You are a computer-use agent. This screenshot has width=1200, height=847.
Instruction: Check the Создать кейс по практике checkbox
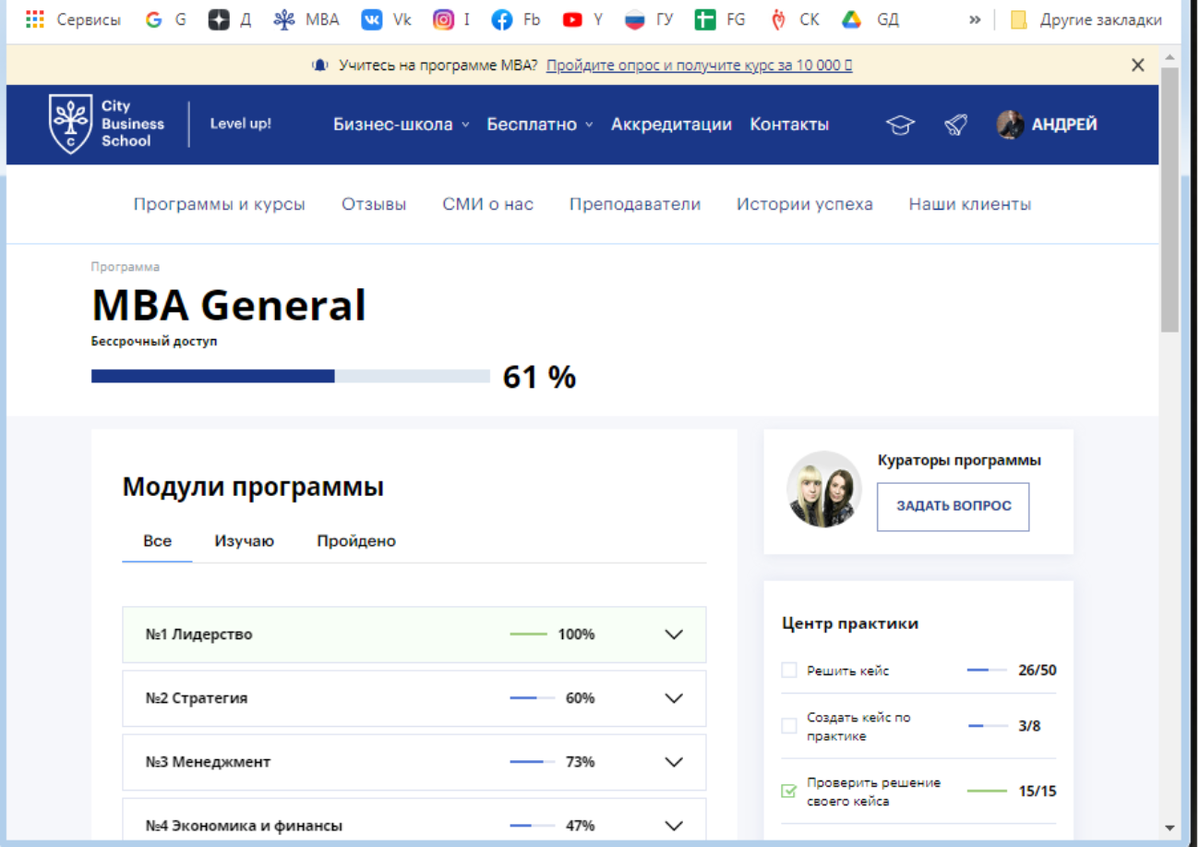789,726
